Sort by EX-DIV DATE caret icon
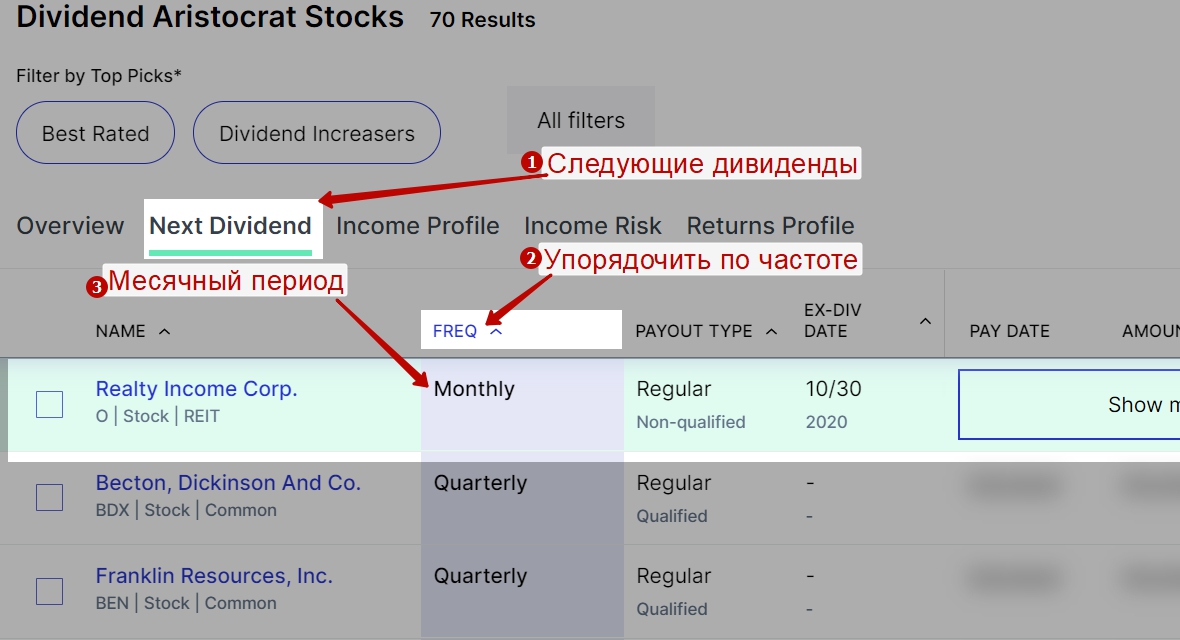 click(x=925, y=321)
